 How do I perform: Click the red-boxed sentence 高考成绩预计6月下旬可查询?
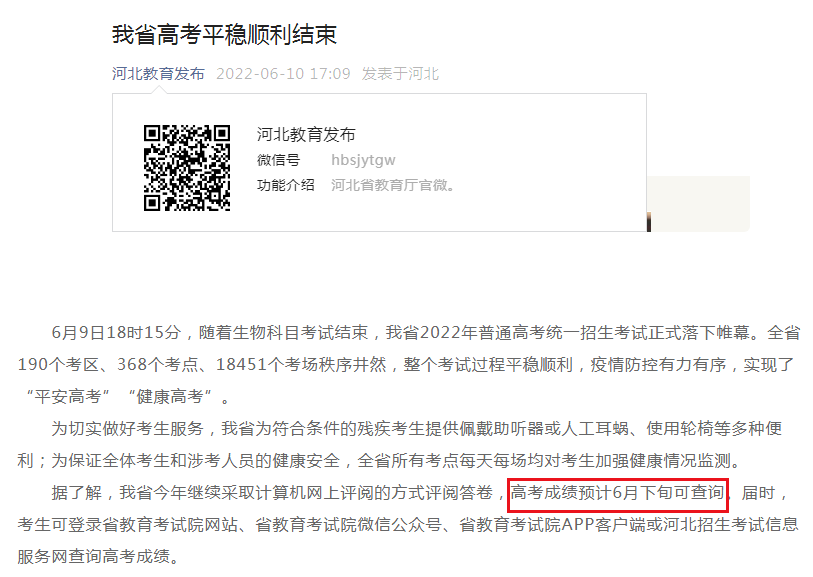pyautogui.click(x=618, y=493)
